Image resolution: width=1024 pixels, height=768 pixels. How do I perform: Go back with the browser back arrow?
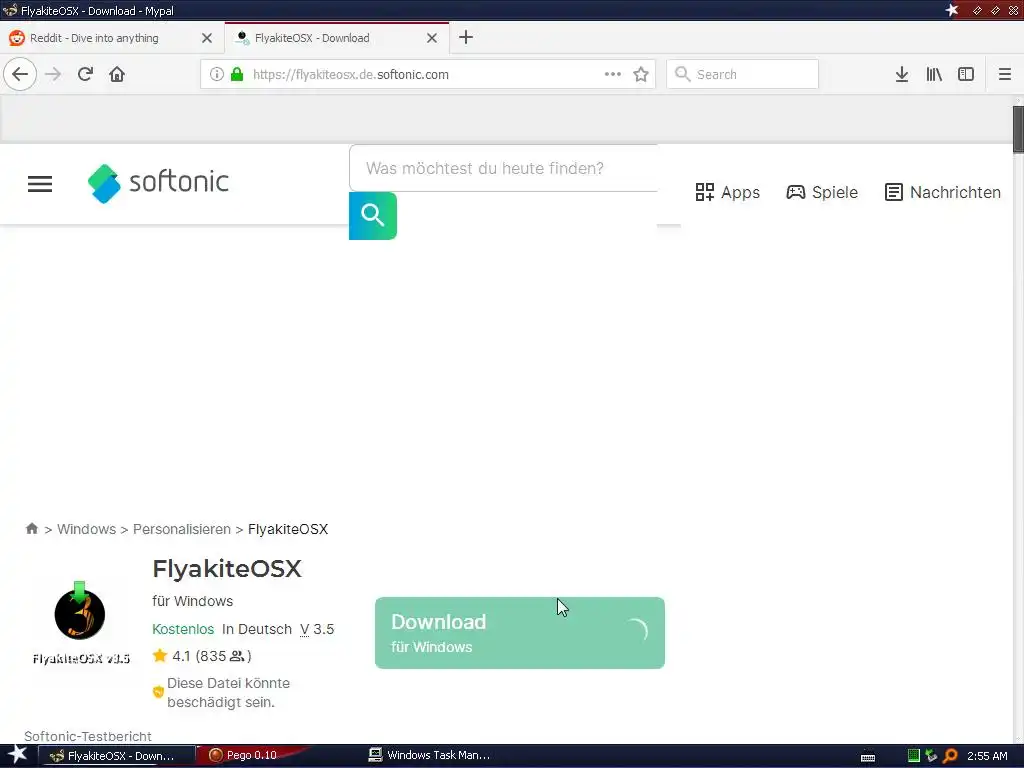click(x=20, y=74)
